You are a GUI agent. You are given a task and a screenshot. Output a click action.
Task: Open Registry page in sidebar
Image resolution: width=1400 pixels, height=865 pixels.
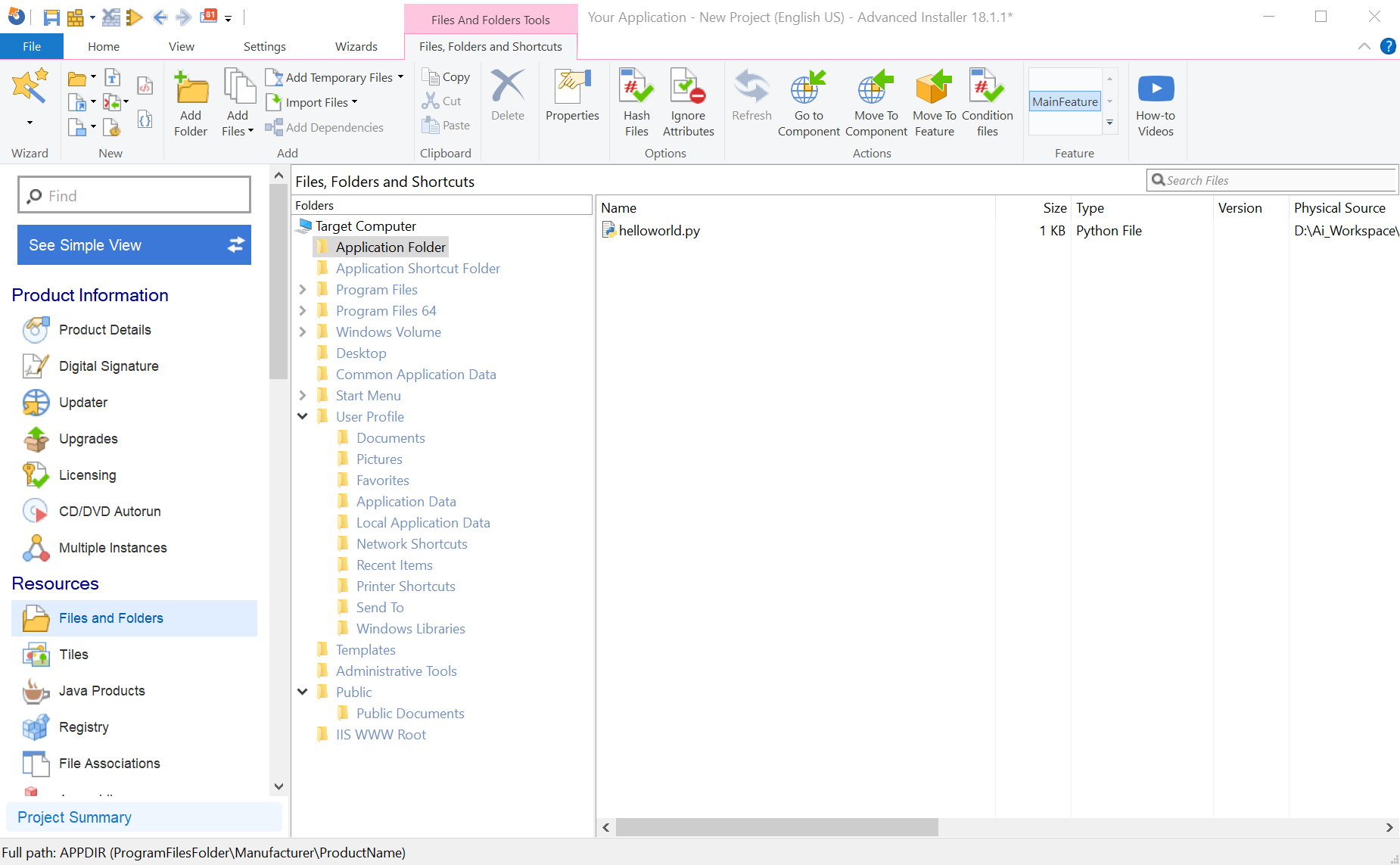pos(84,727)
